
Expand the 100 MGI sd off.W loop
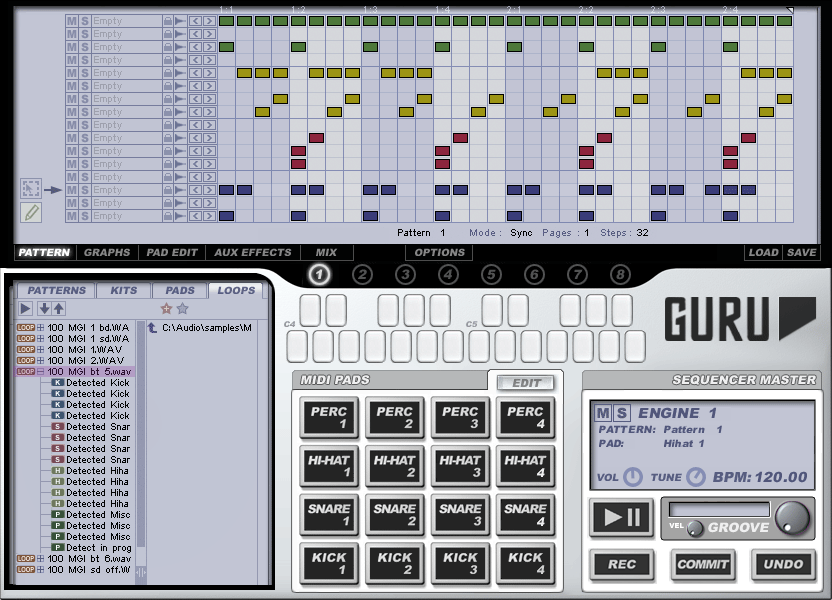(x=40, y=570)
